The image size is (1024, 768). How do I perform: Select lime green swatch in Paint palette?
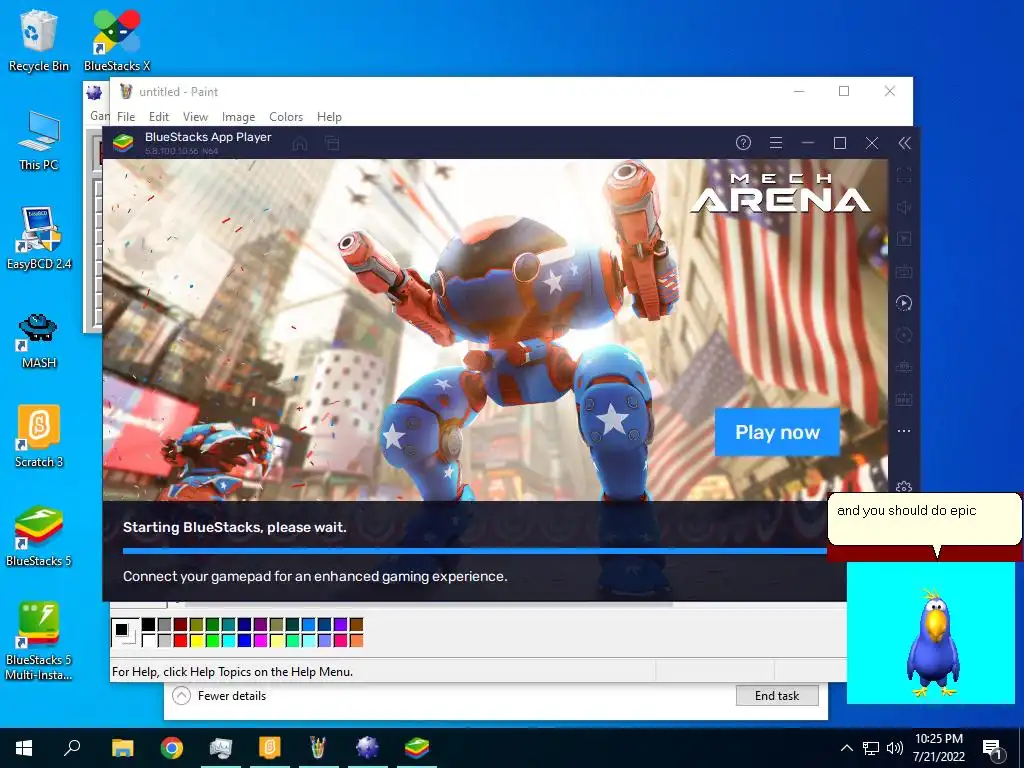click(x=212, y=641)
